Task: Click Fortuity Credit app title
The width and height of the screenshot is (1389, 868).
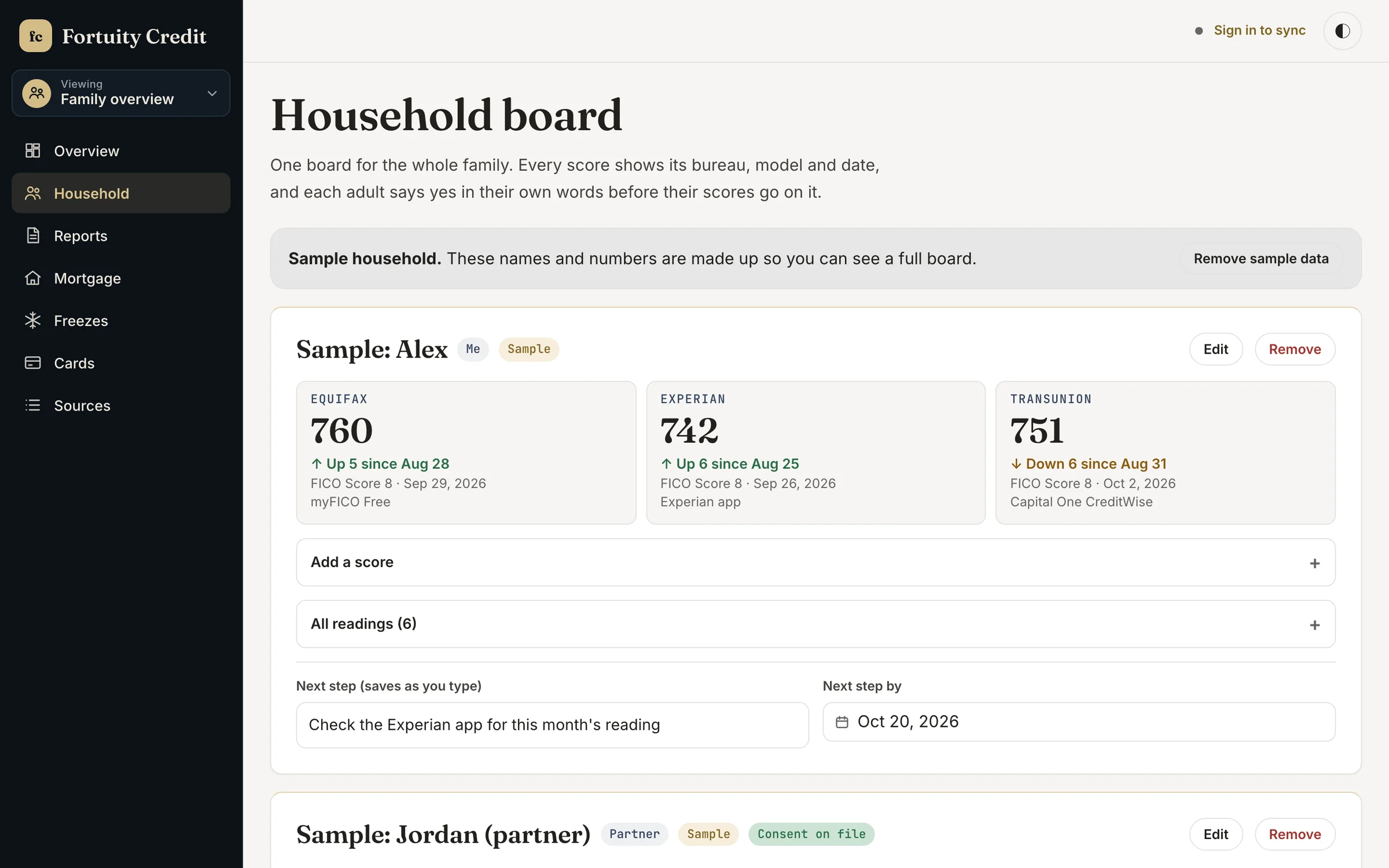Action: (x=134, y=36)
